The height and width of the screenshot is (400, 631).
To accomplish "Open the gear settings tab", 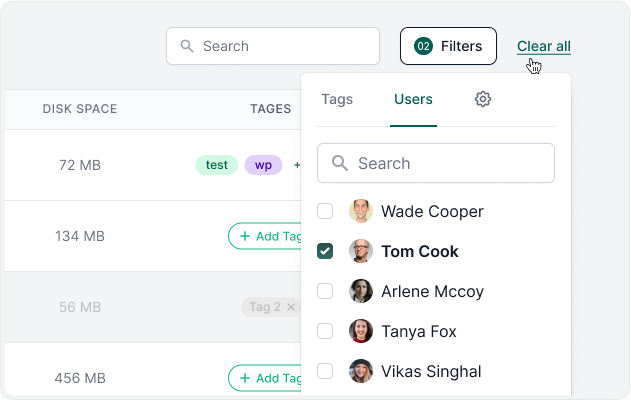I will (483, 99).
